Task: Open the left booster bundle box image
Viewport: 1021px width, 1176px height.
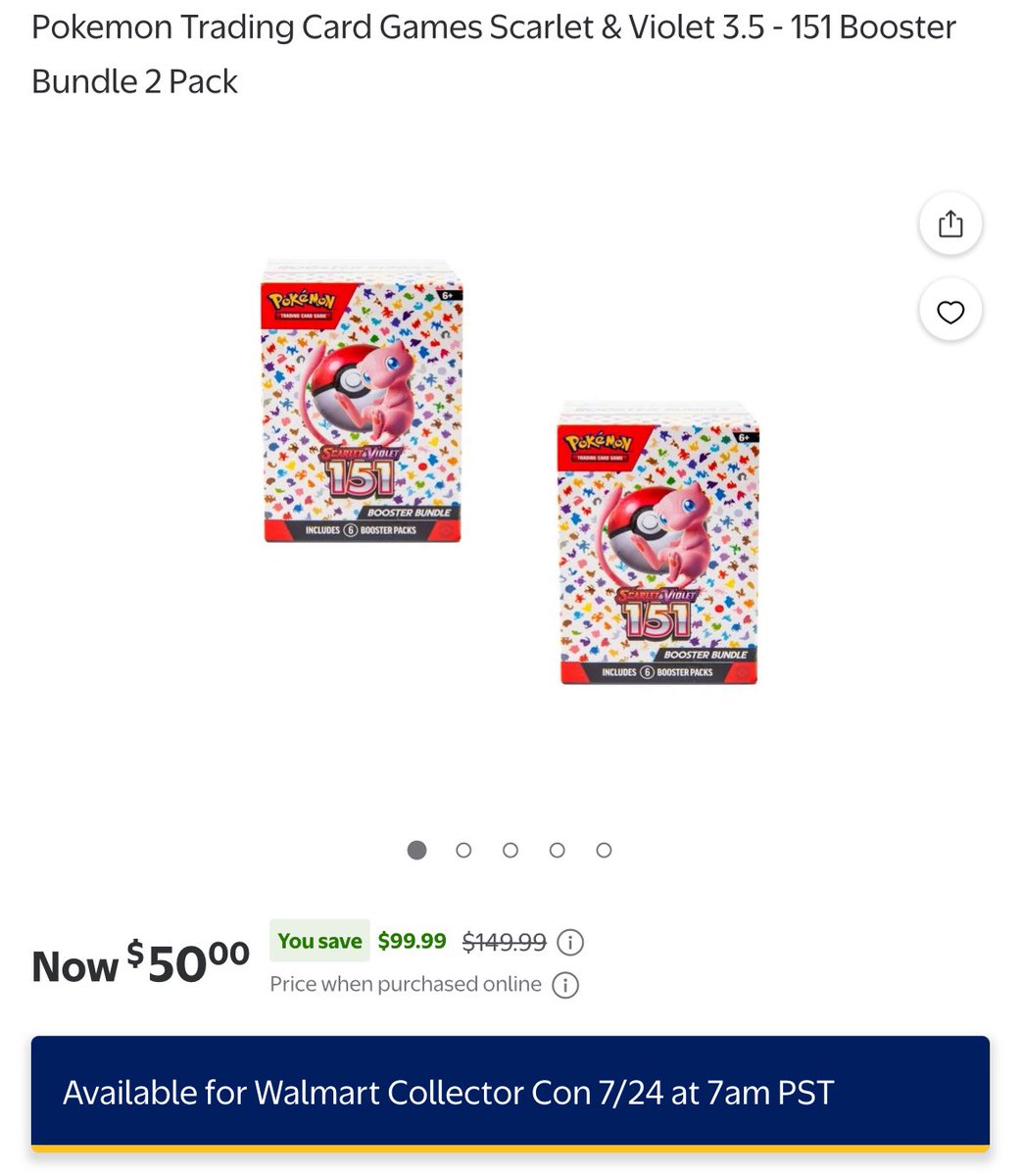Action: tap(363, 402)
